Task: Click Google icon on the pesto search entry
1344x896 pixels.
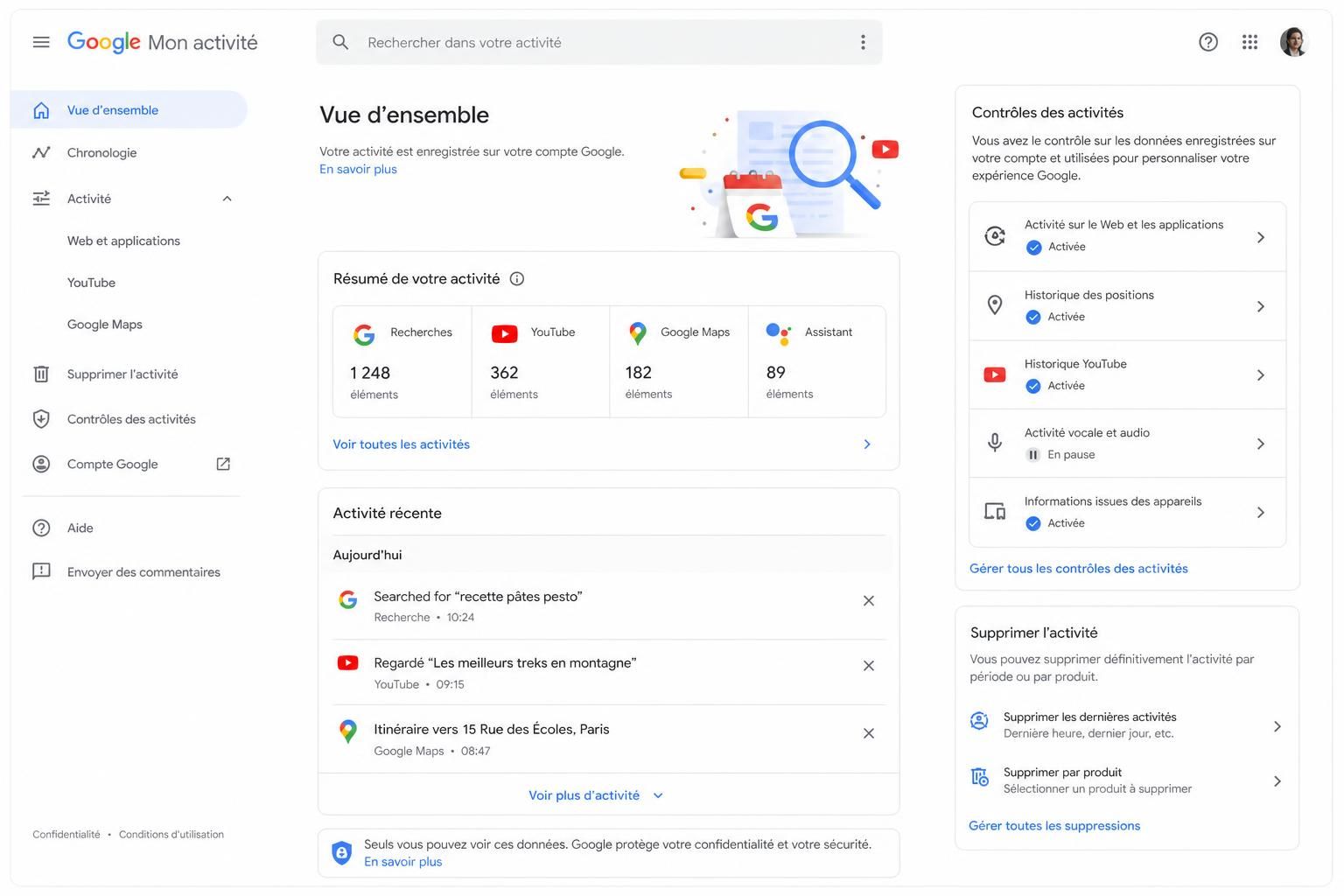Action: (348, 599)
